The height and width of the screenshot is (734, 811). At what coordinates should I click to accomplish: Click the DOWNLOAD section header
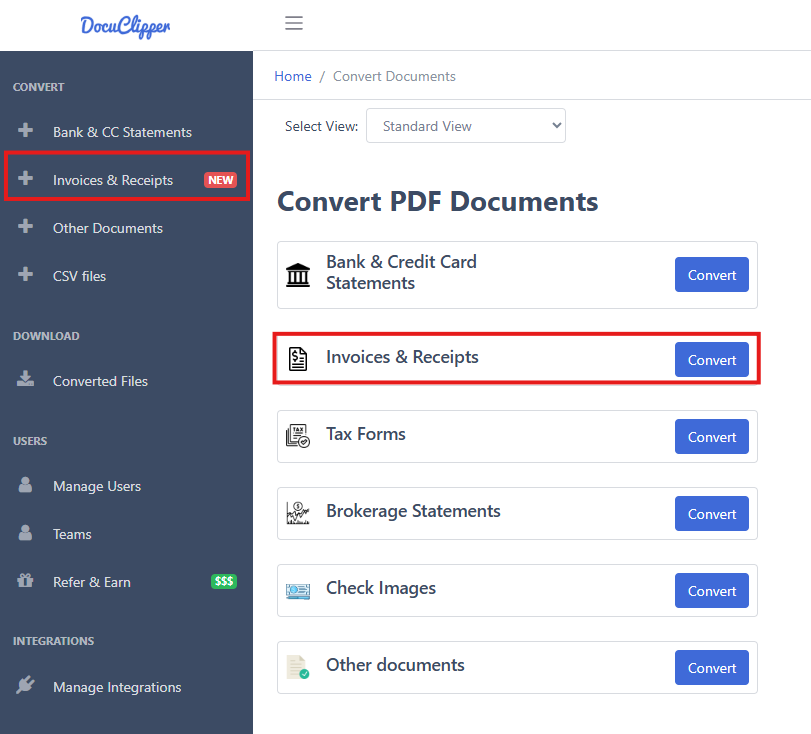(46, 336)
